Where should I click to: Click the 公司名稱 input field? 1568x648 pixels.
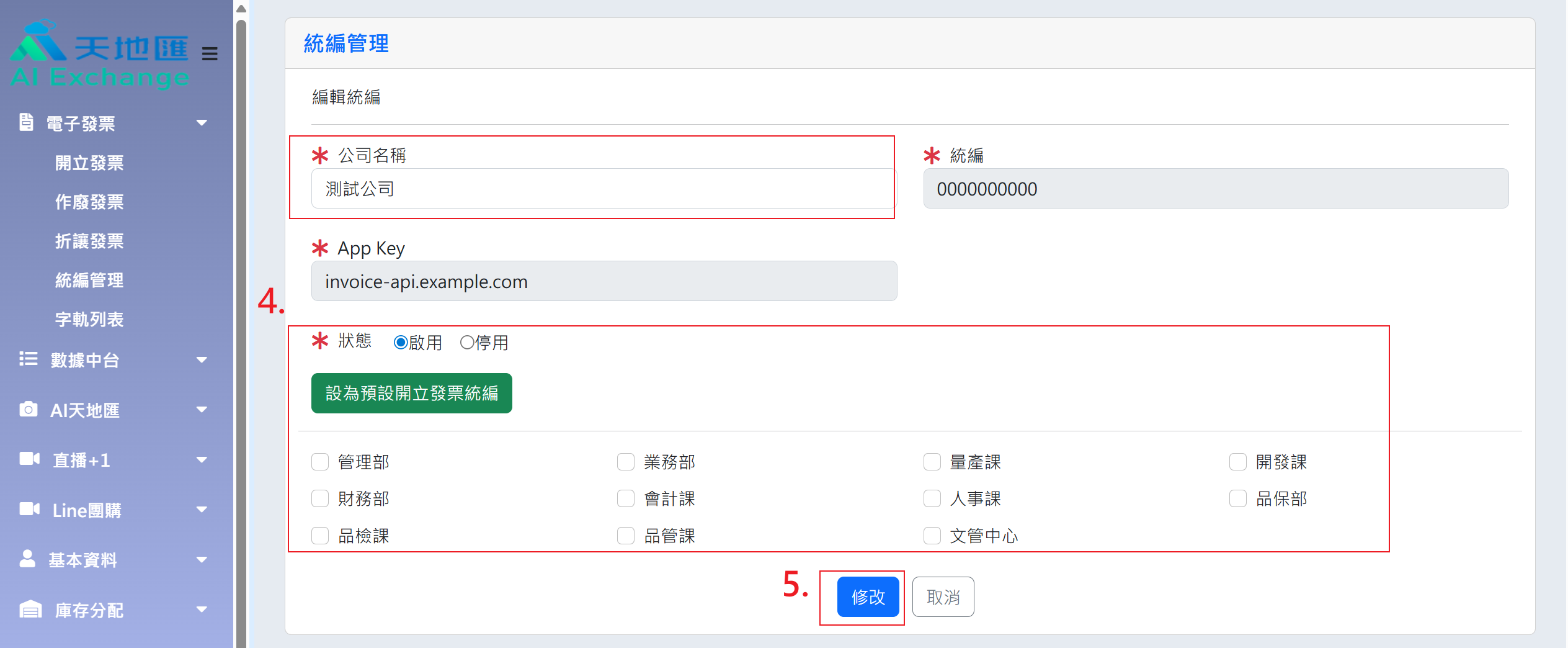[603, 189]
